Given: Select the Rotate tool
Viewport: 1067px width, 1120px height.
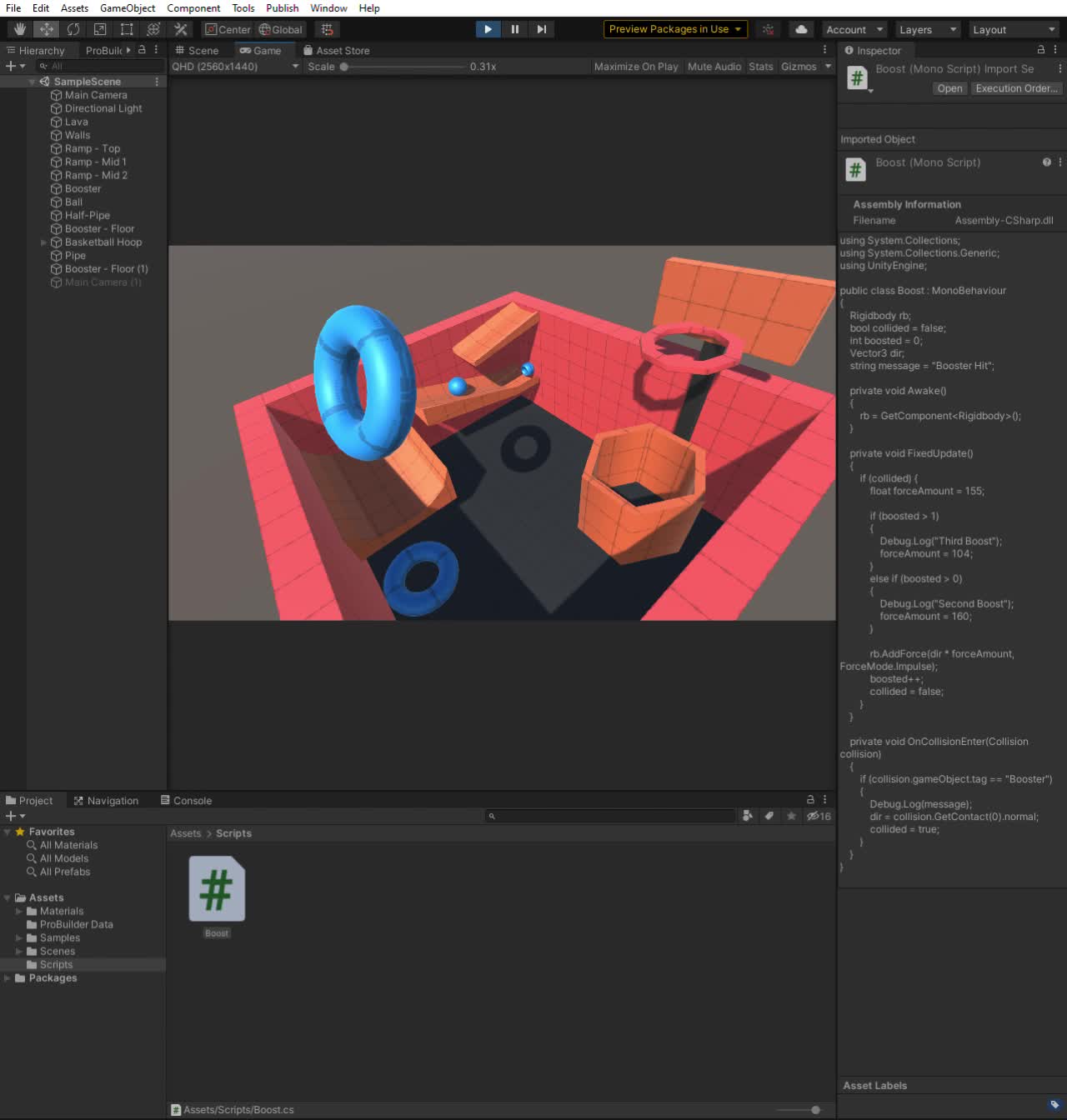Looking at the screenshot, I should tap(73, 29).
